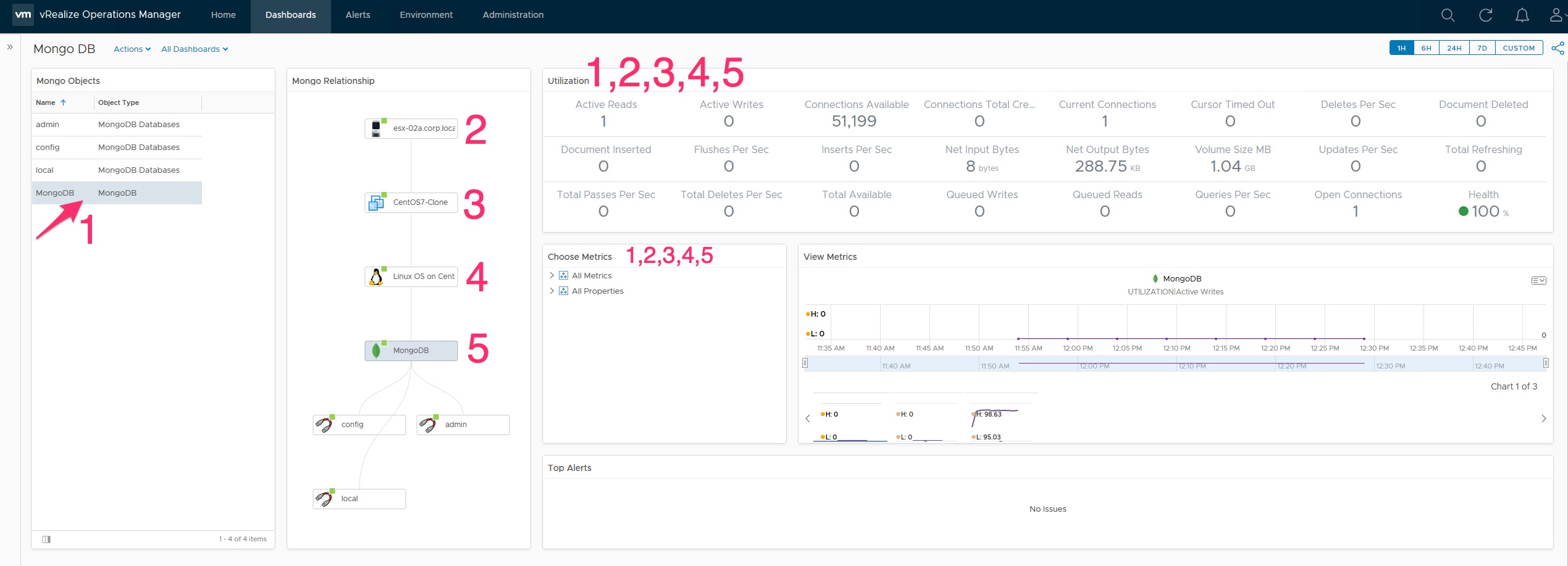The image size is (1568, 566).
Task: Click the Name column sort arrow
Action: click(x=63, y=102)
